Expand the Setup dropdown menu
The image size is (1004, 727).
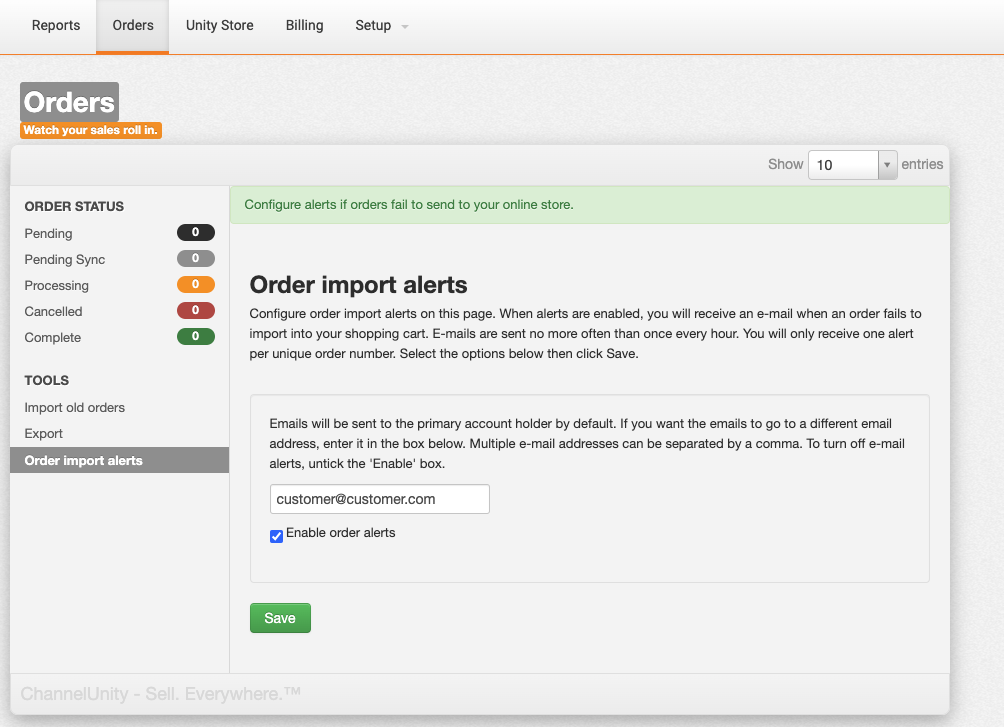pyautogui.click(x=381, y=26)
